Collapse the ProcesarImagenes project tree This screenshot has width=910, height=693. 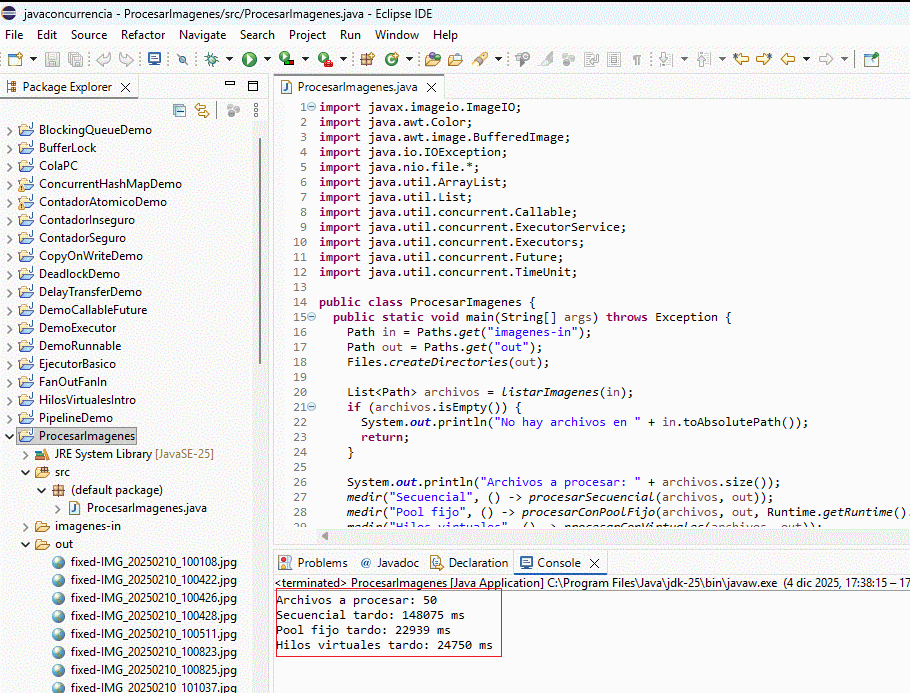pyautogui.click(x=10, y=436)
